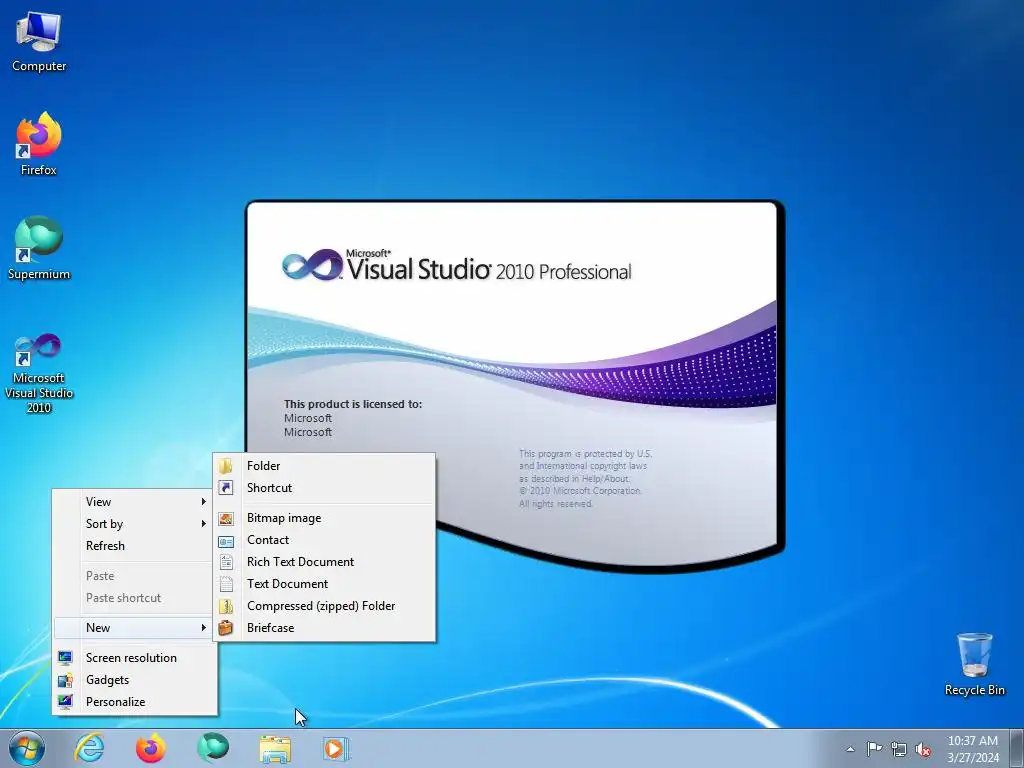The image size is (1024, 768).
Task: Create a new Shortcut
Action: click(324, 488)
